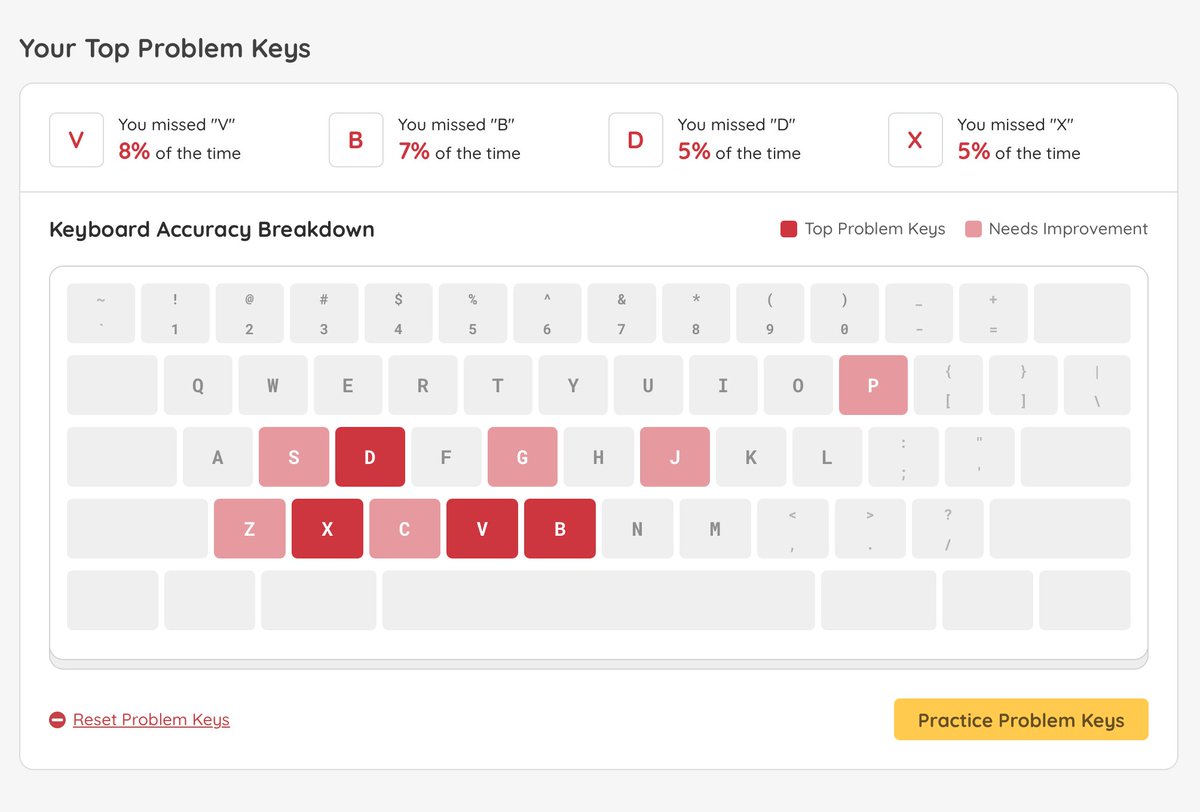Click the highlighted C key on keyboard
Viewport: 1200px width, 812px height.
[405, 529]
